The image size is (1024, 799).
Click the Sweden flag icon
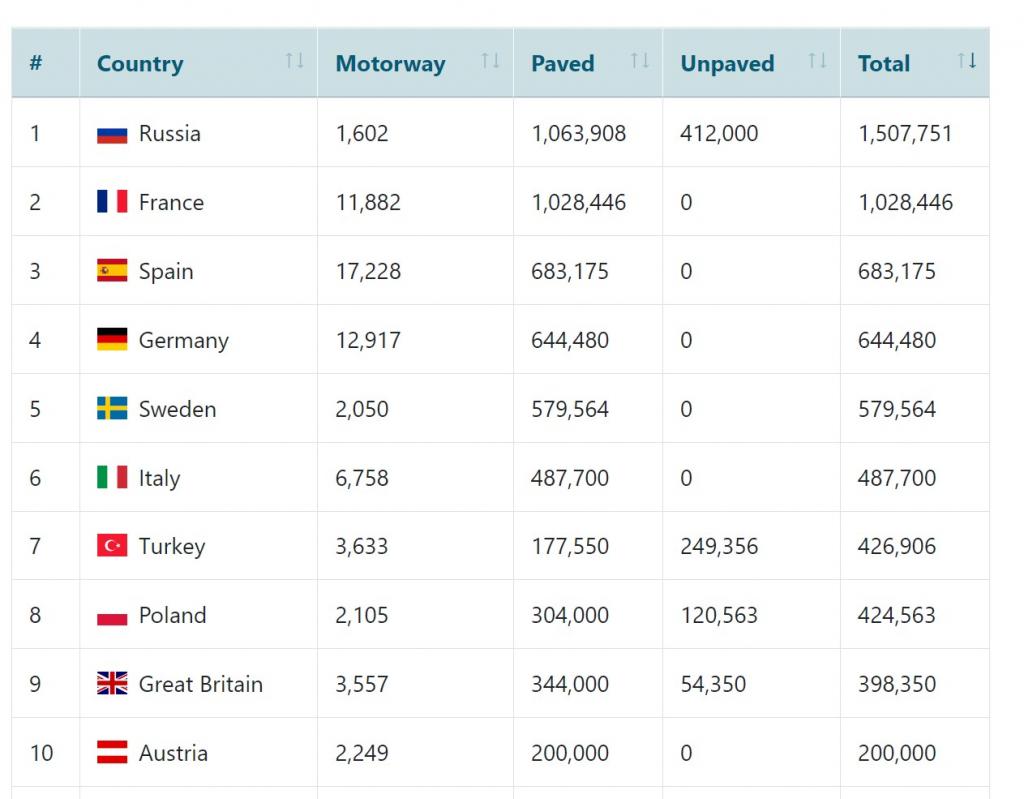tap(112, 409)
